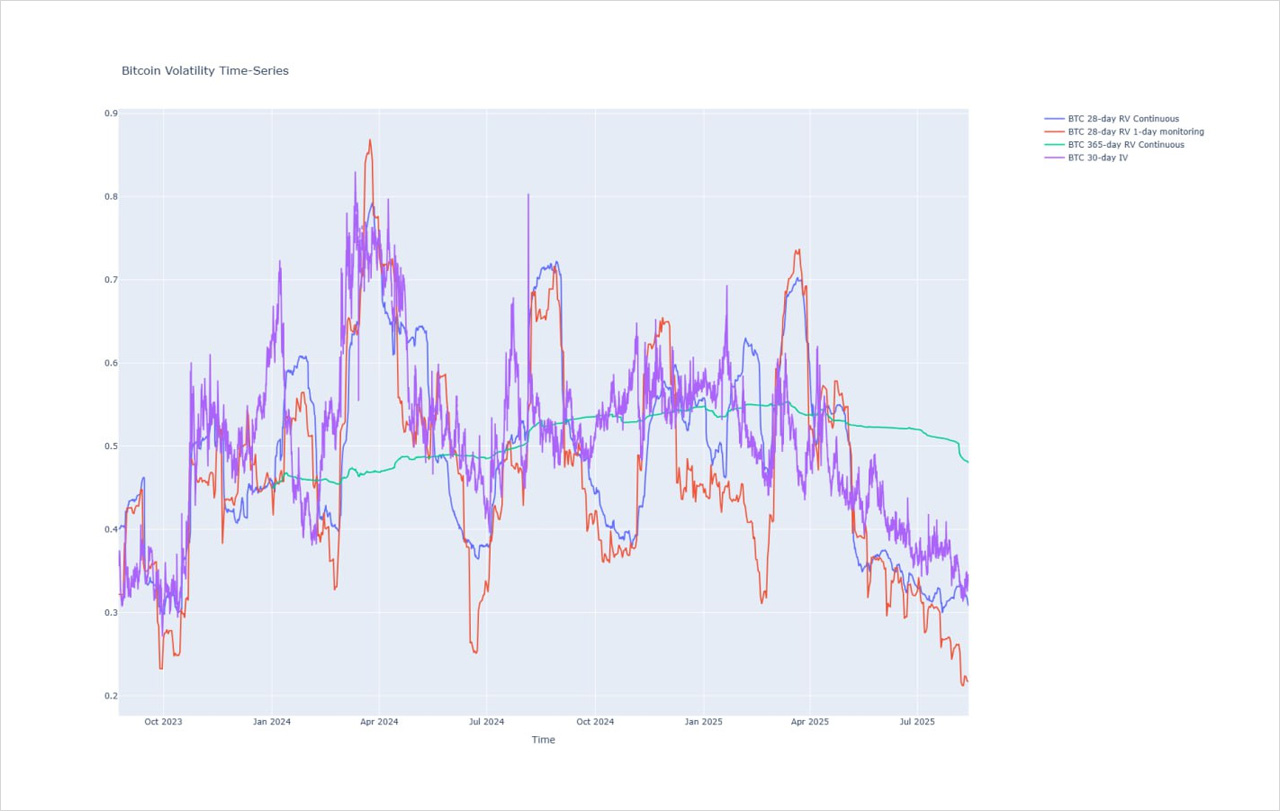Hide the BTC 28-day RV 1-day monitoring series
Screen dimensions: 1280x811
(x=1135, y=131)
